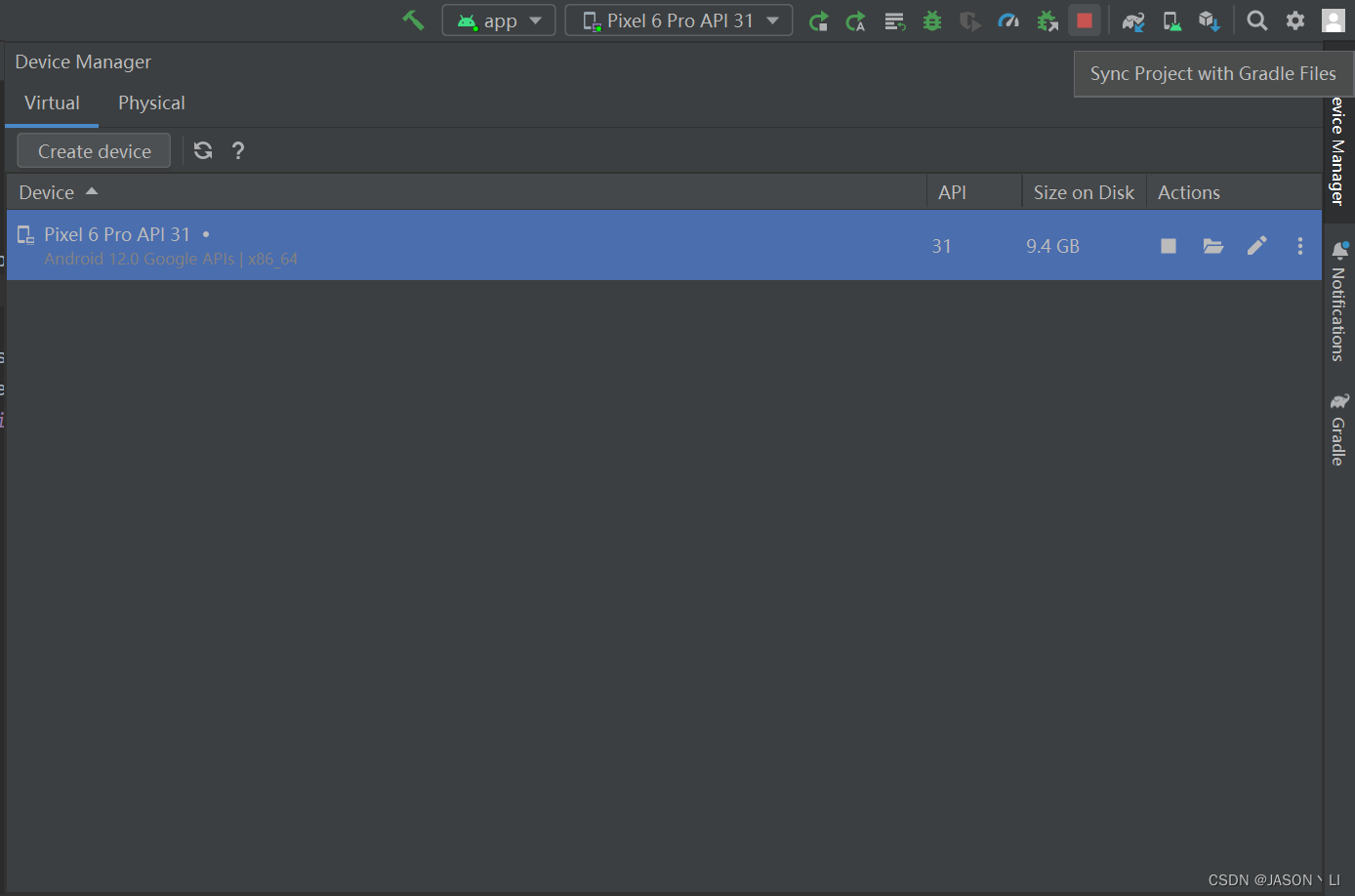Click the Make Project hammer icon
This screenshot has height=896, width=1355.
413,20
